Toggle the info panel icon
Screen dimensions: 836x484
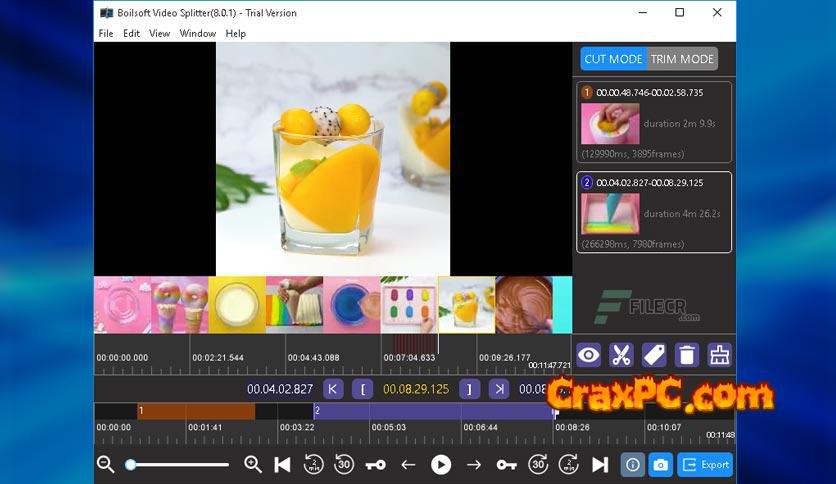tap(632, 464)
